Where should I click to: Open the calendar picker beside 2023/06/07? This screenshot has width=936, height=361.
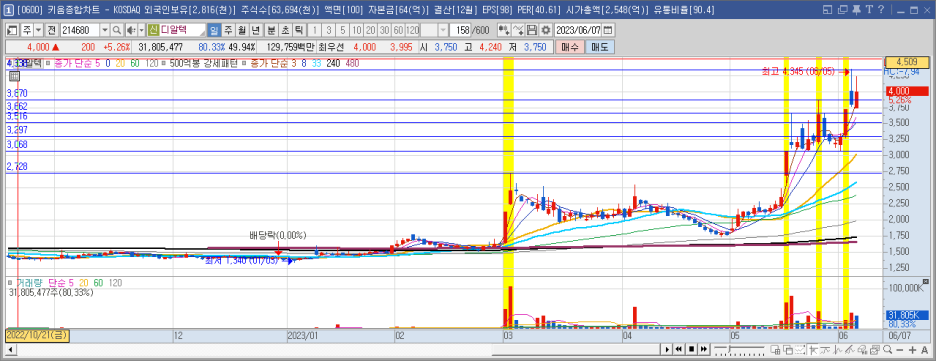(x=608, y=30)
